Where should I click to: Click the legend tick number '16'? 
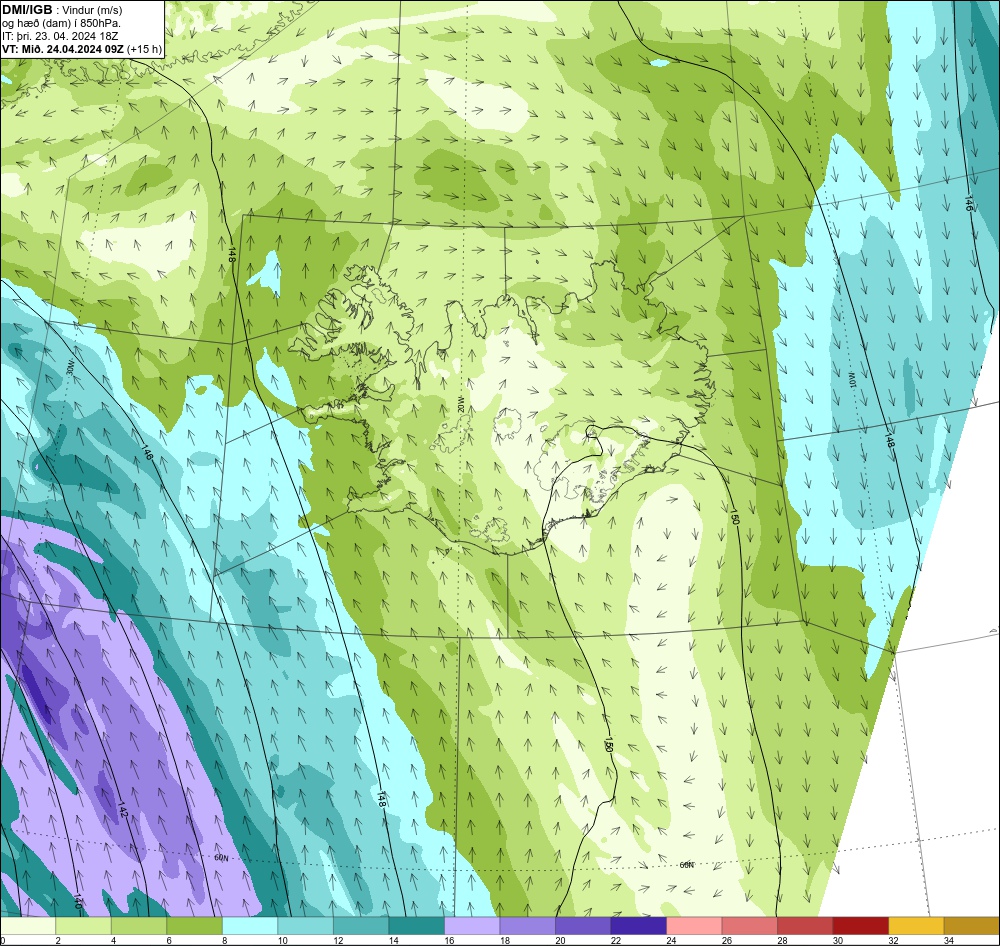pyautogui.click(x=449, y=940)
